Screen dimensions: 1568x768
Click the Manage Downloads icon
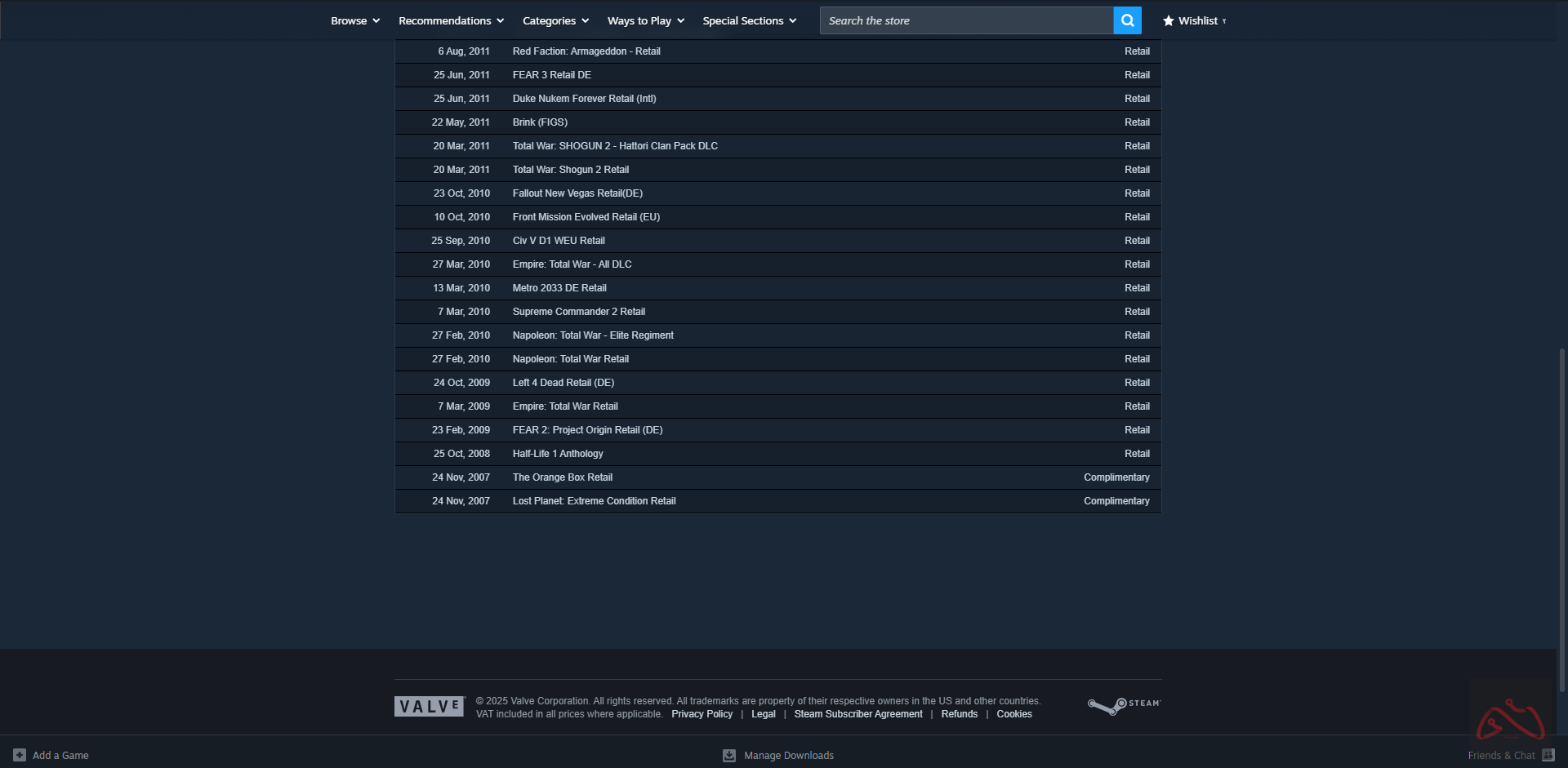pos(729,755)
